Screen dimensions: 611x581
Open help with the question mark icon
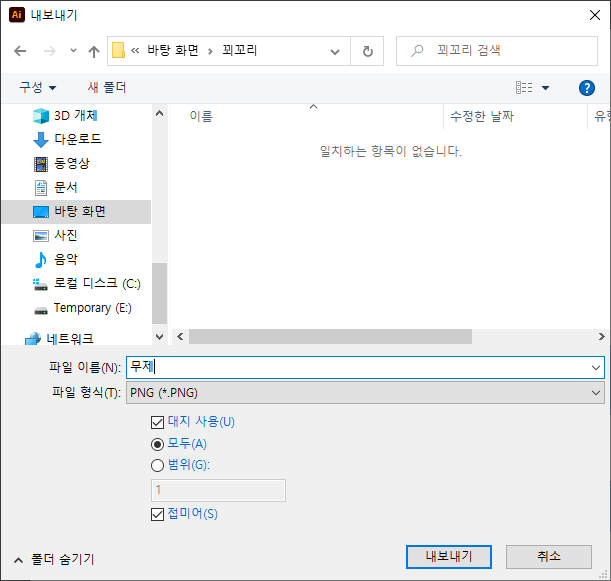click(x=586, y=88)
